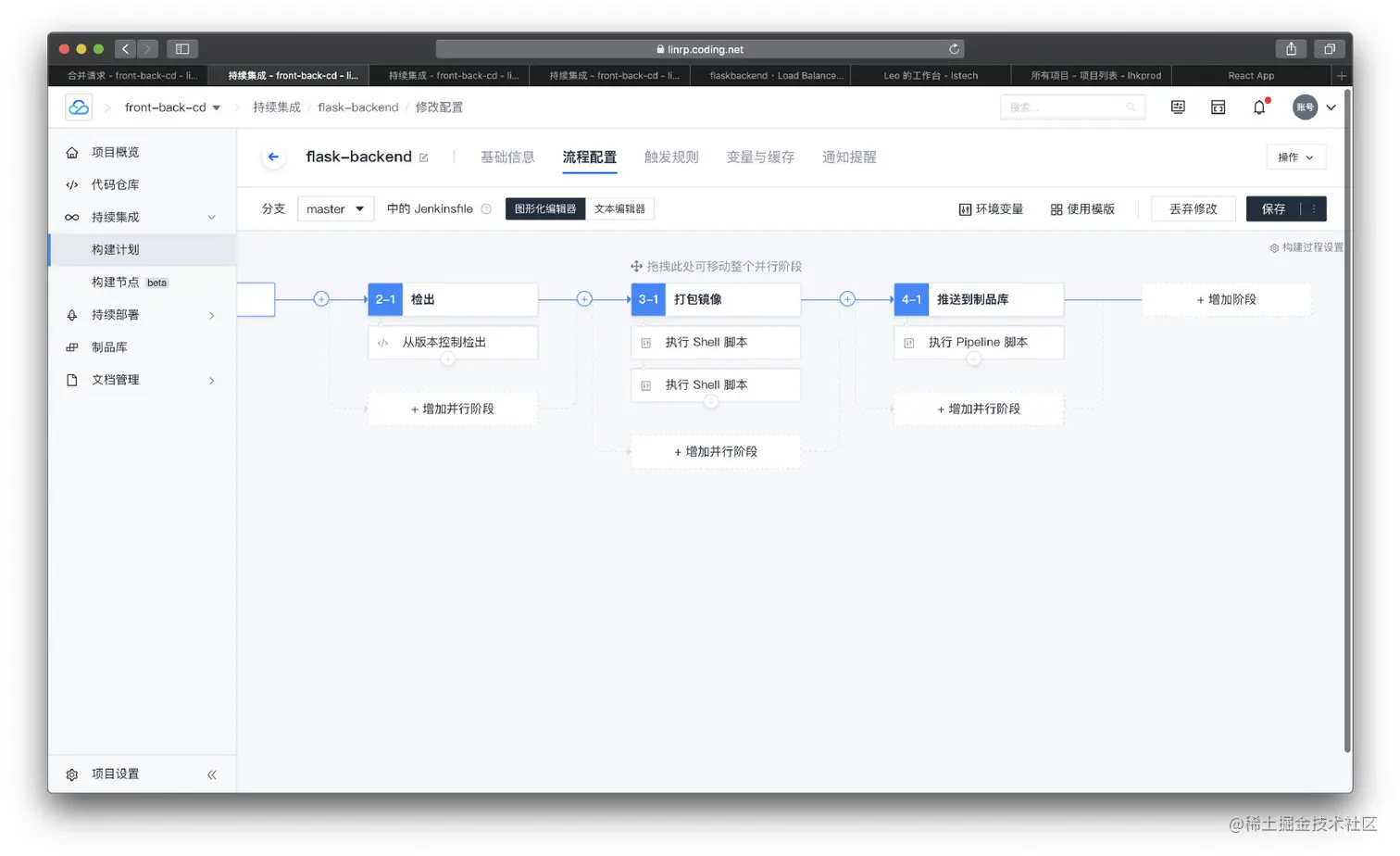
Task: Click plus circle under second 执行 Shell 脚本 step
Action: pos(711,401)
